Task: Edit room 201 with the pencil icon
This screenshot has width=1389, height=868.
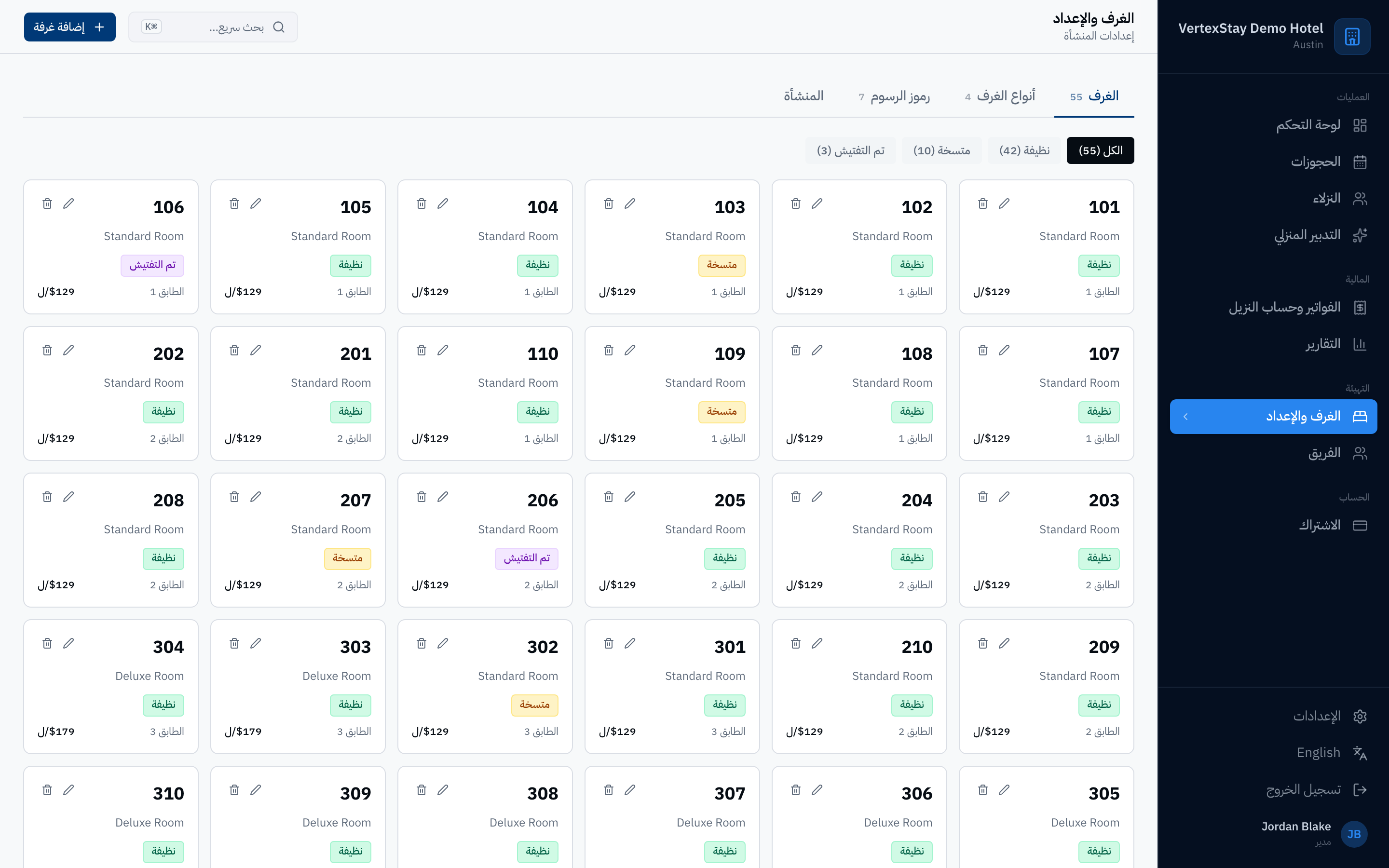Action: tap(256, 350)
